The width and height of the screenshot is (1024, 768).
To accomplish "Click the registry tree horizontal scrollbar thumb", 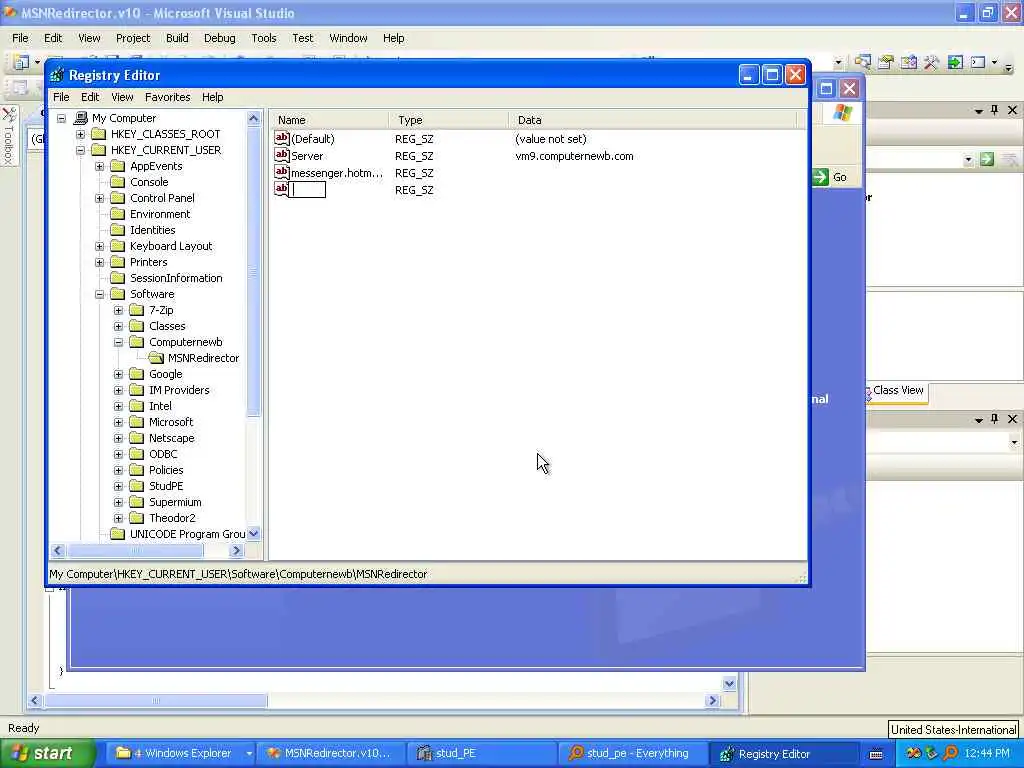I will 136,551.
